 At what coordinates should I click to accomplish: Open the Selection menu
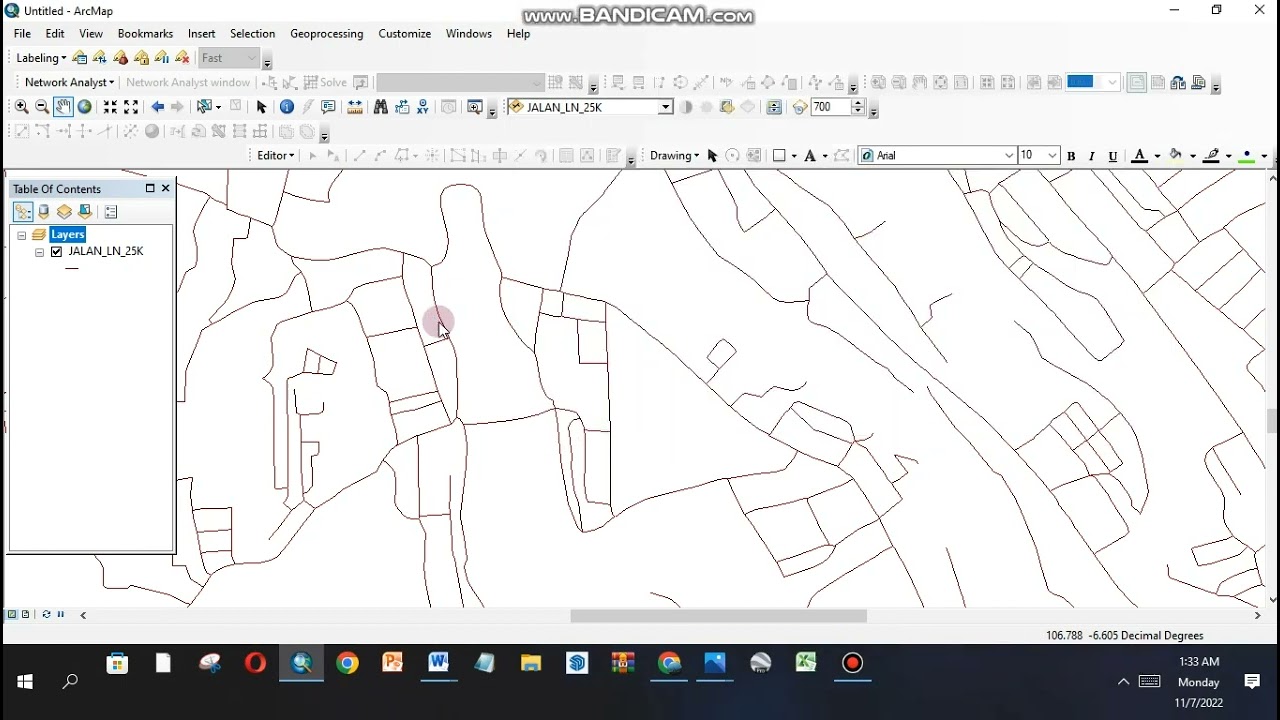253,33
